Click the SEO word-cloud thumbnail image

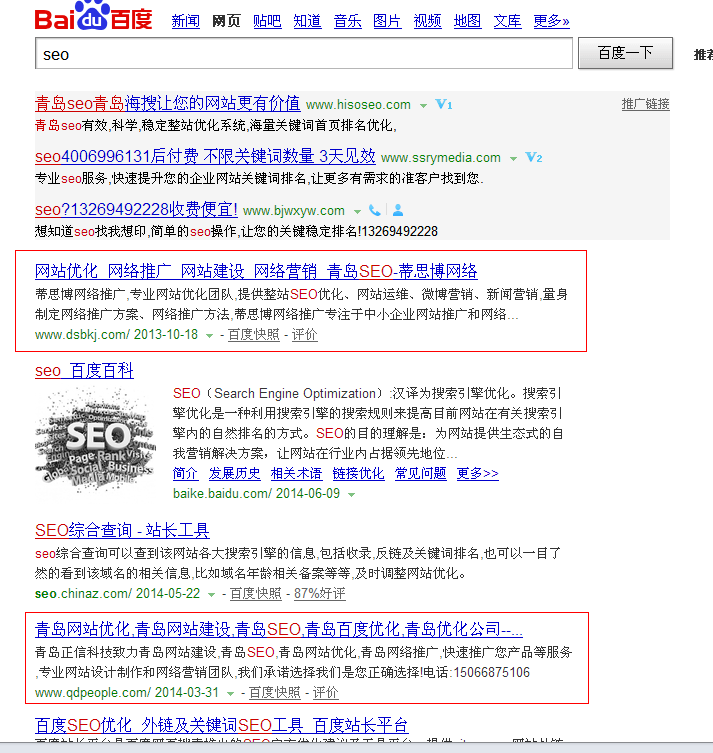pos(96,439)
